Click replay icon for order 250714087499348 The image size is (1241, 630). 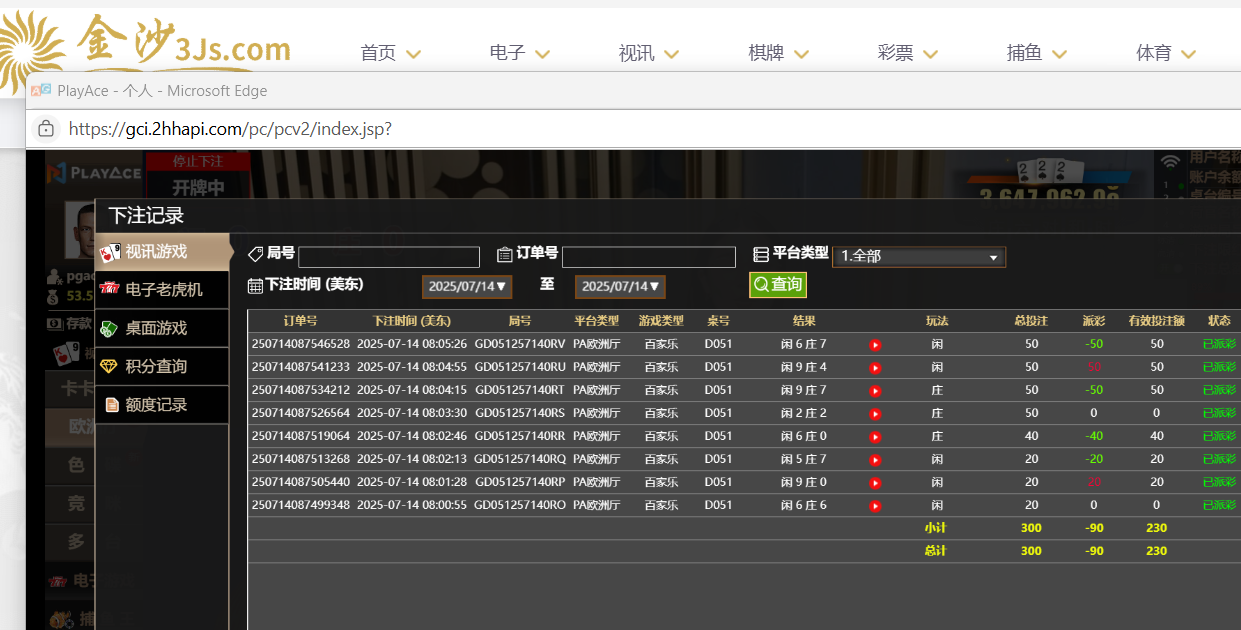875,506
